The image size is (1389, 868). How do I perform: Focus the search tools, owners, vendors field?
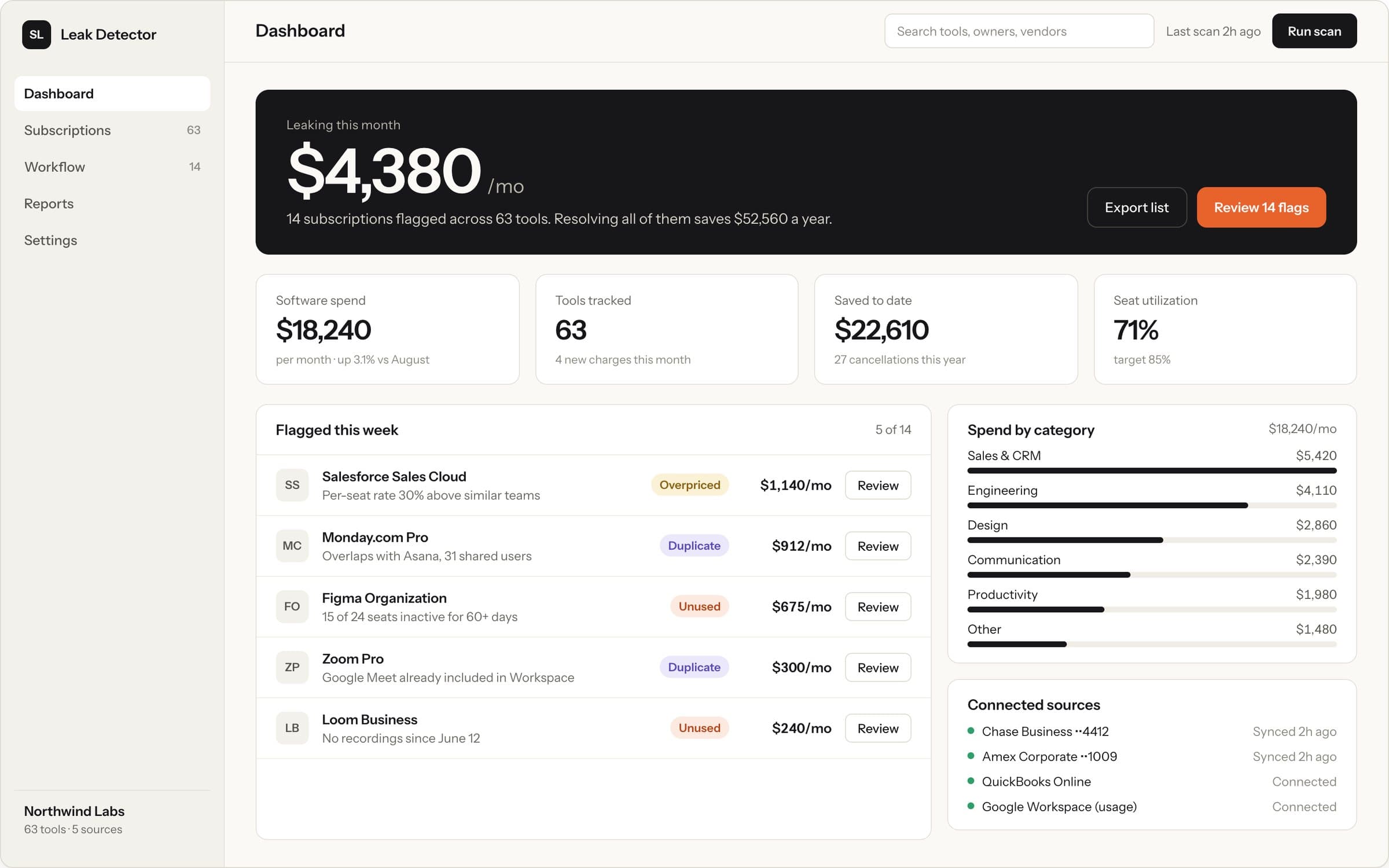coord(1019,31)
